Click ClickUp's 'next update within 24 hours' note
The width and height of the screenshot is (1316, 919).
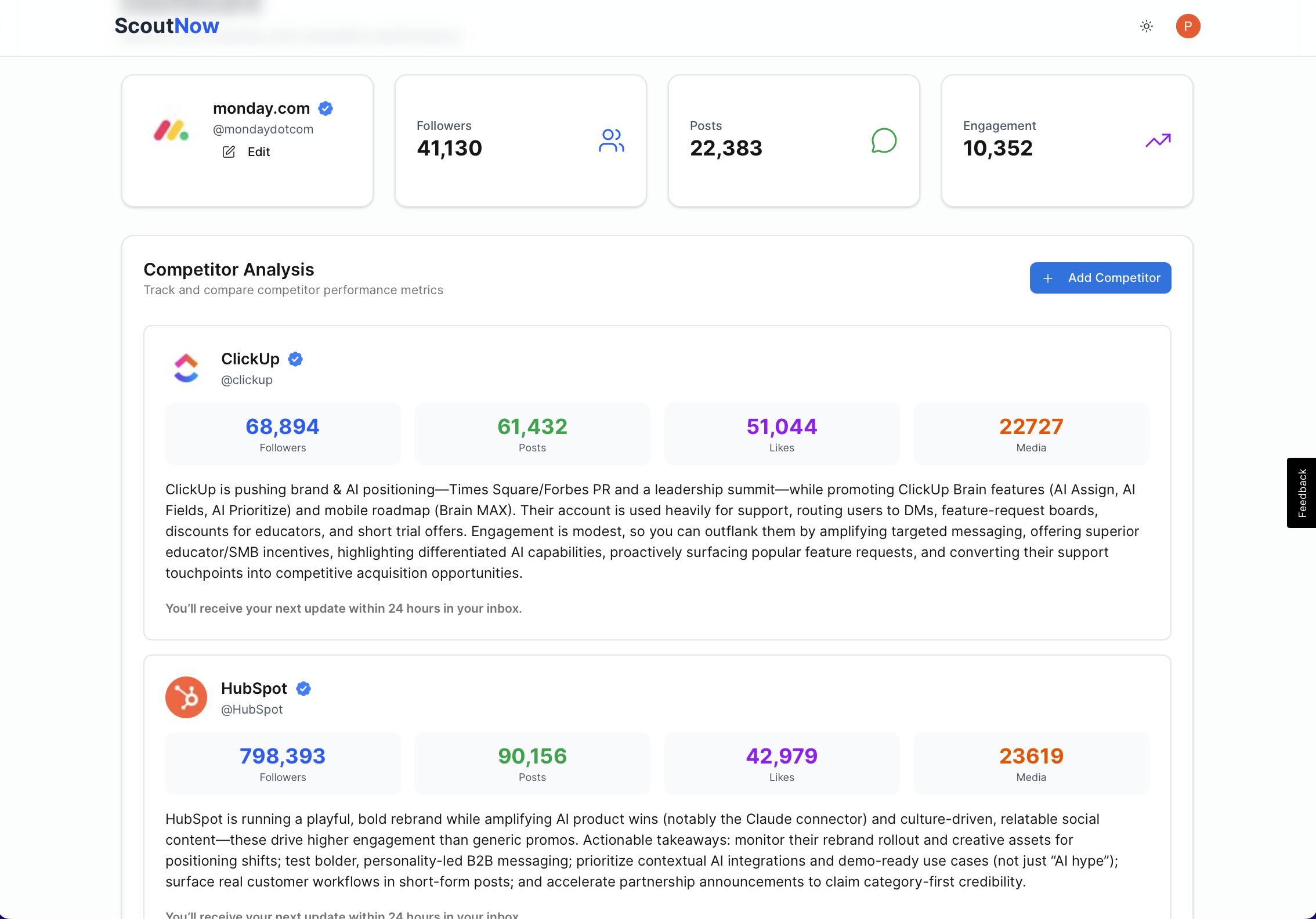[x=344, y=609]
